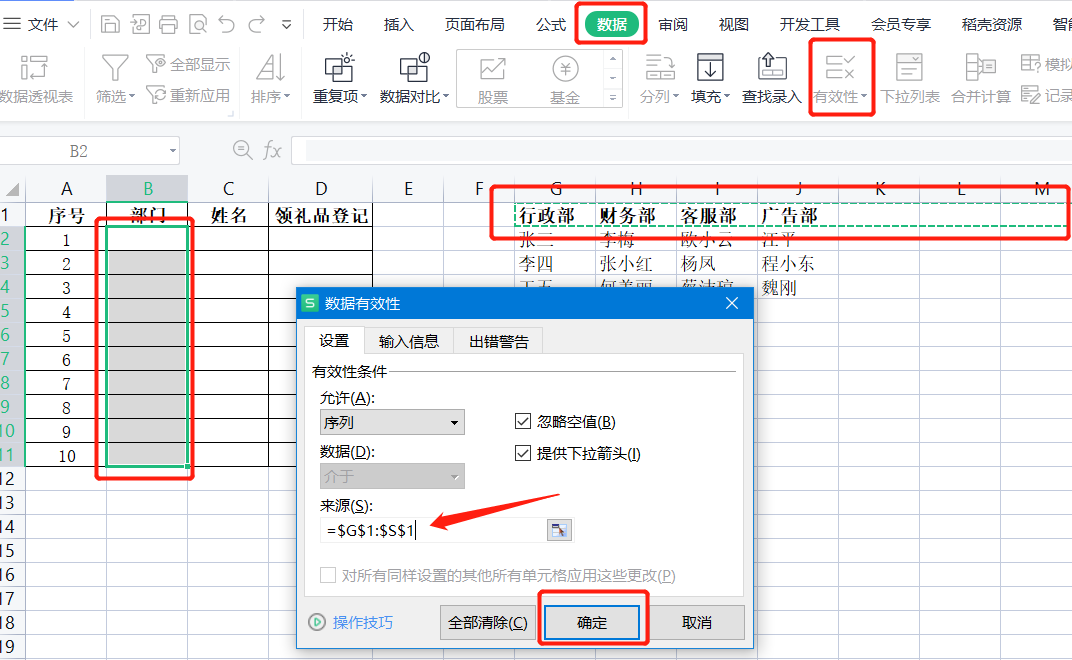Open the 数据 dropdown showing 介于
The height and width of the screenshot is (660, 1072).
coord(392,476)
